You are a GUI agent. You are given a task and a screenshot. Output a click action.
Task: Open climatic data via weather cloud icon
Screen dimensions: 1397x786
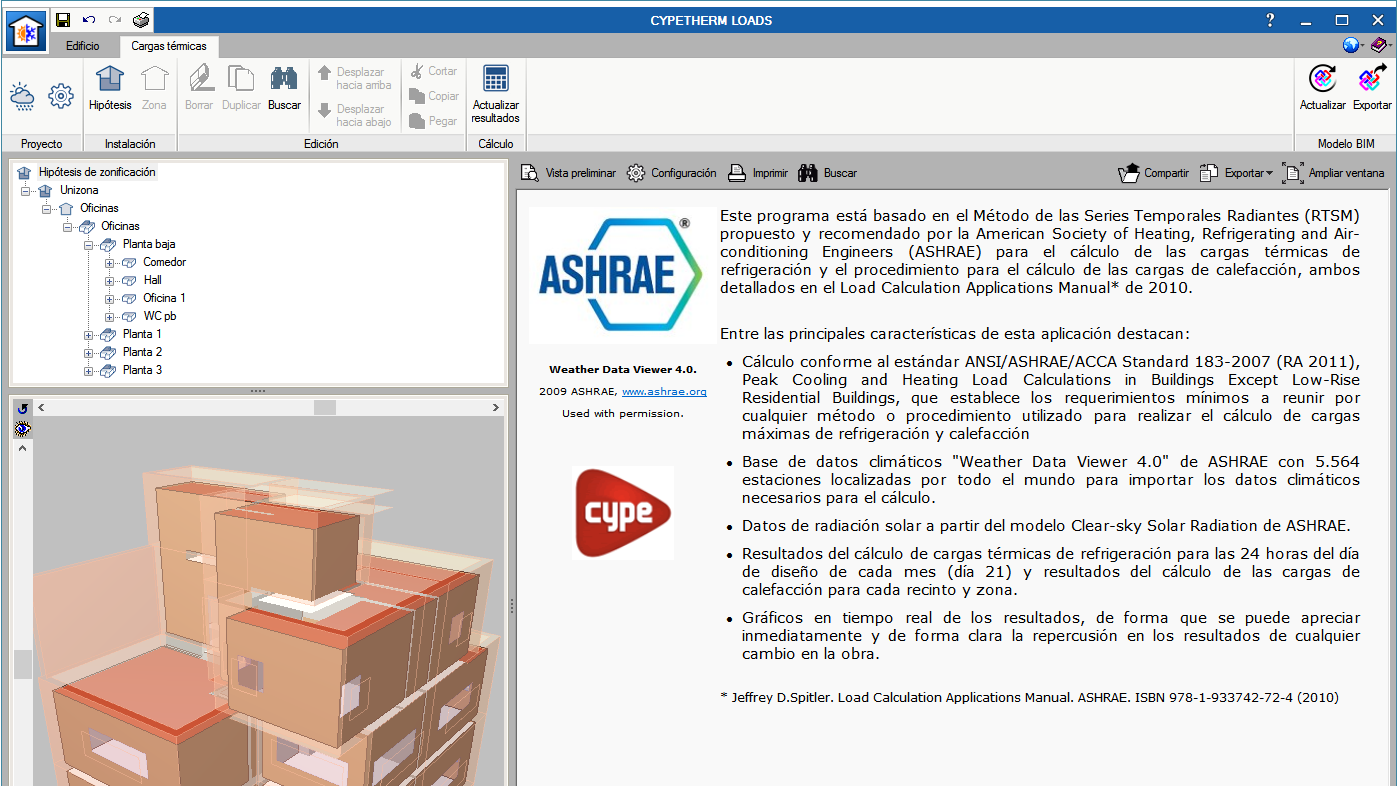click(22, 96)
